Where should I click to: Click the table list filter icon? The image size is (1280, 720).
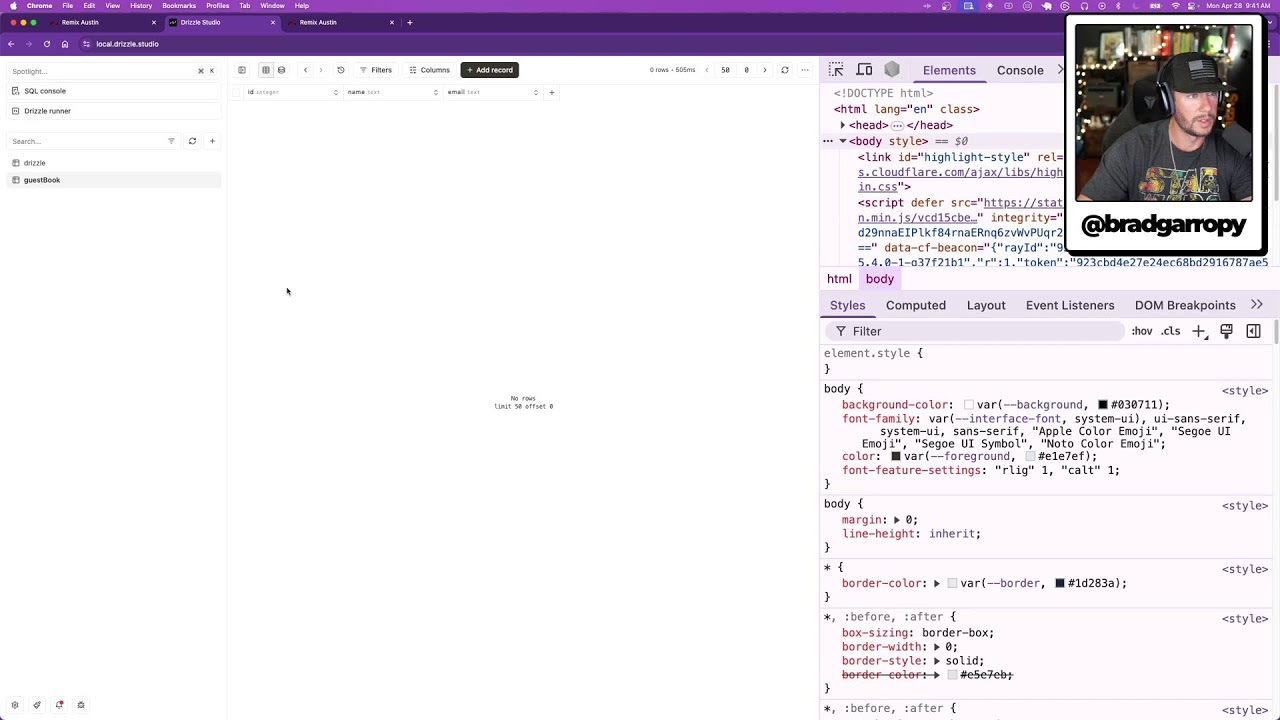click(x=171, y=141)
